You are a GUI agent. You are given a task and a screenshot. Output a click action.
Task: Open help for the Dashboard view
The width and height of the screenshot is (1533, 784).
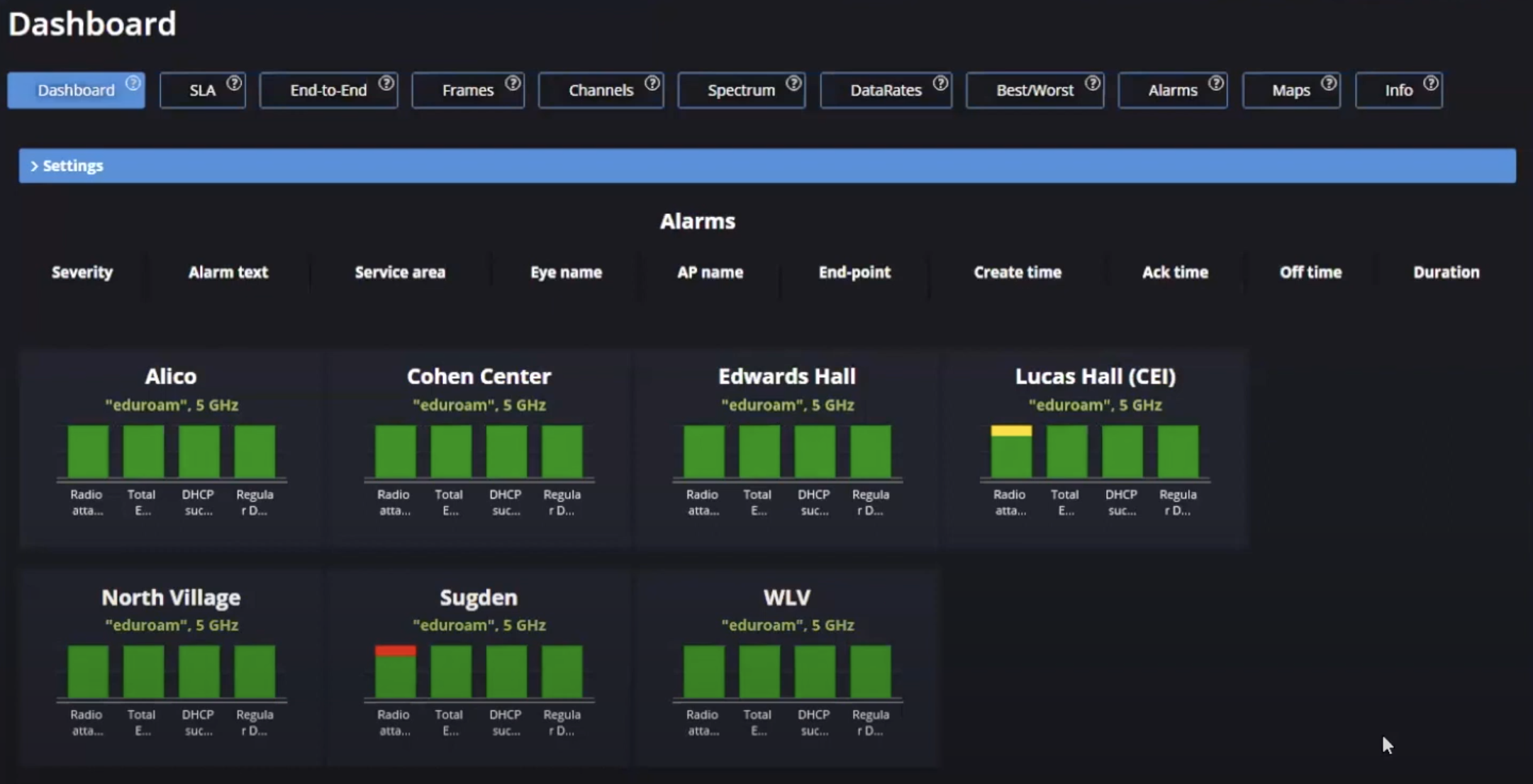tap(132, 83)
